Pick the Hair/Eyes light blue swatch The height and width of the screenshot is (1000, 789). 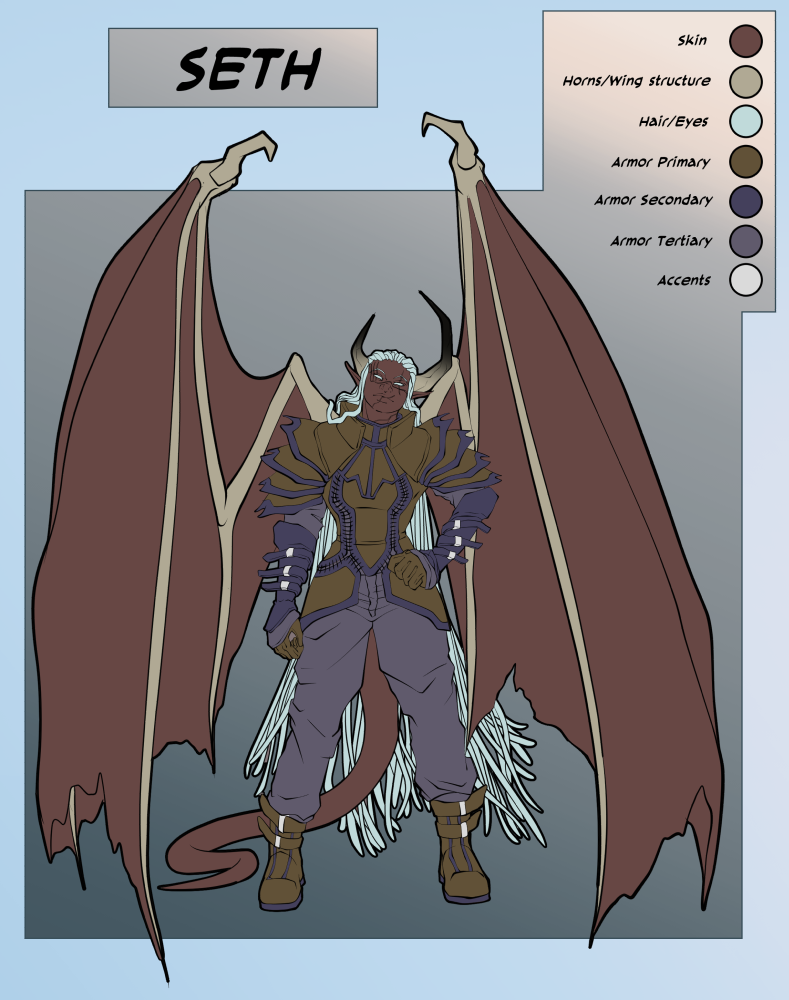point(745,121)
